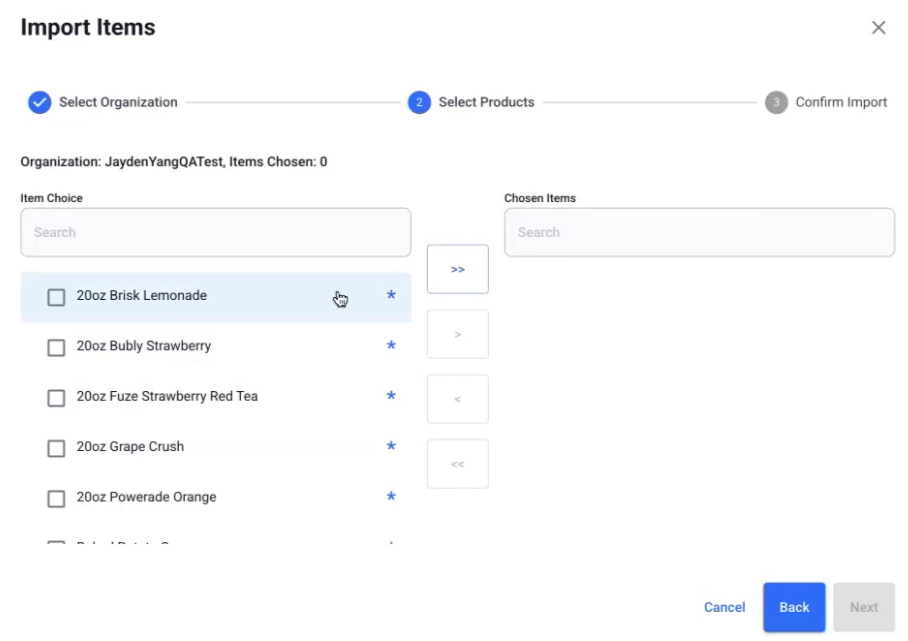908x641 pixels.
Task: Click the move all right (>>) button
Action: 457,269
